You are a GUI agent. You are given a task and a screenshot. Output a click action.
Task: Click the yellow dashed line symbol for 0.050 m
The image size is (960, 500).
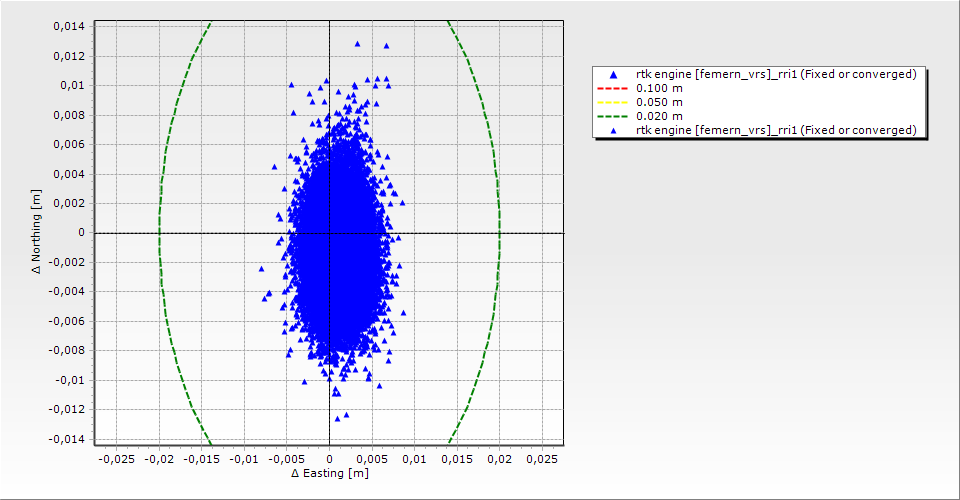613,102
